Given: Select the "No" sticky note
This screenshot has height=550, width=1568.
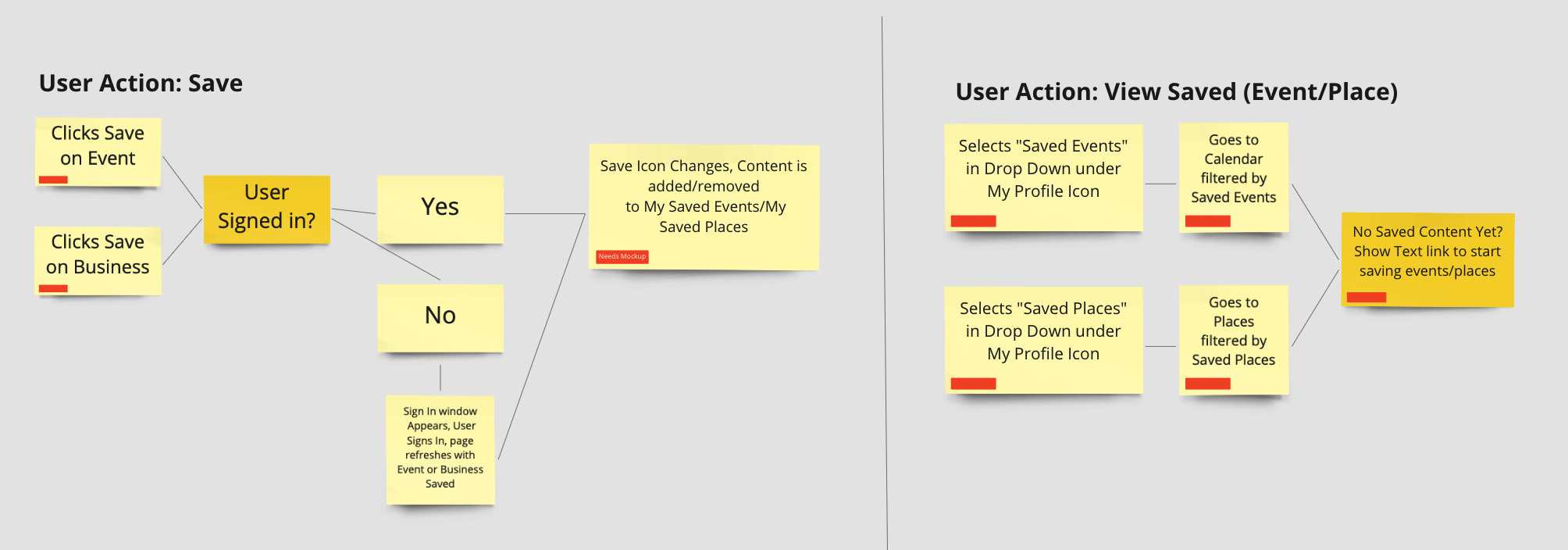Looking at the screenshot, I should [x=440, y=318].
